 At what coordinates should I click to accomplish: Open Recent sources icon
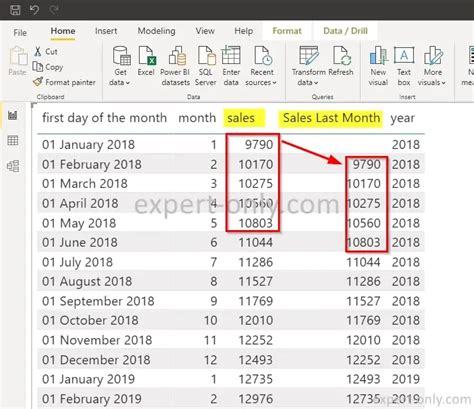(x=263, y=55)
